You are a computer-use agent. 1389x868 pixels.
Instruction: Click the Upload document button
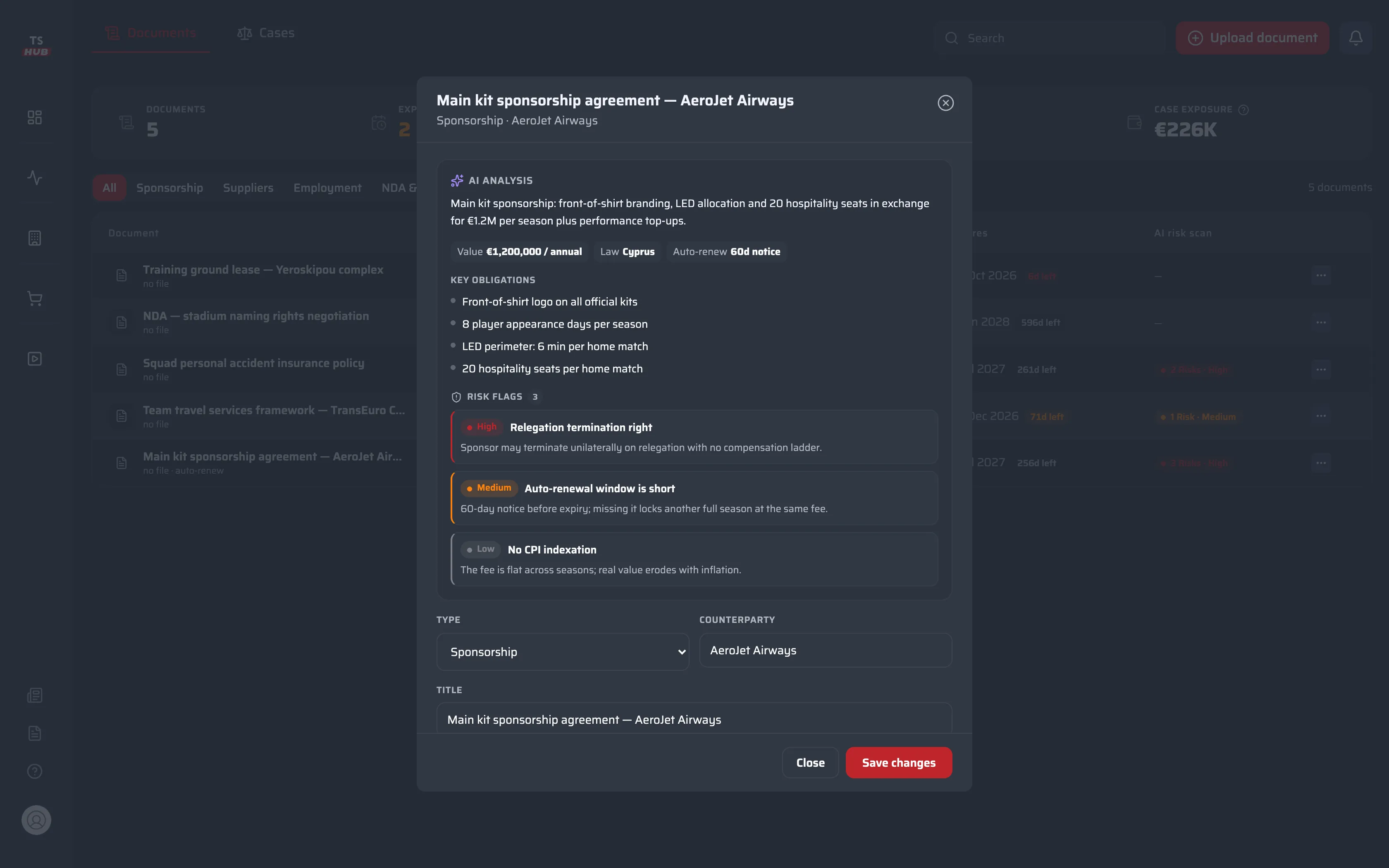click(1253, 38)
